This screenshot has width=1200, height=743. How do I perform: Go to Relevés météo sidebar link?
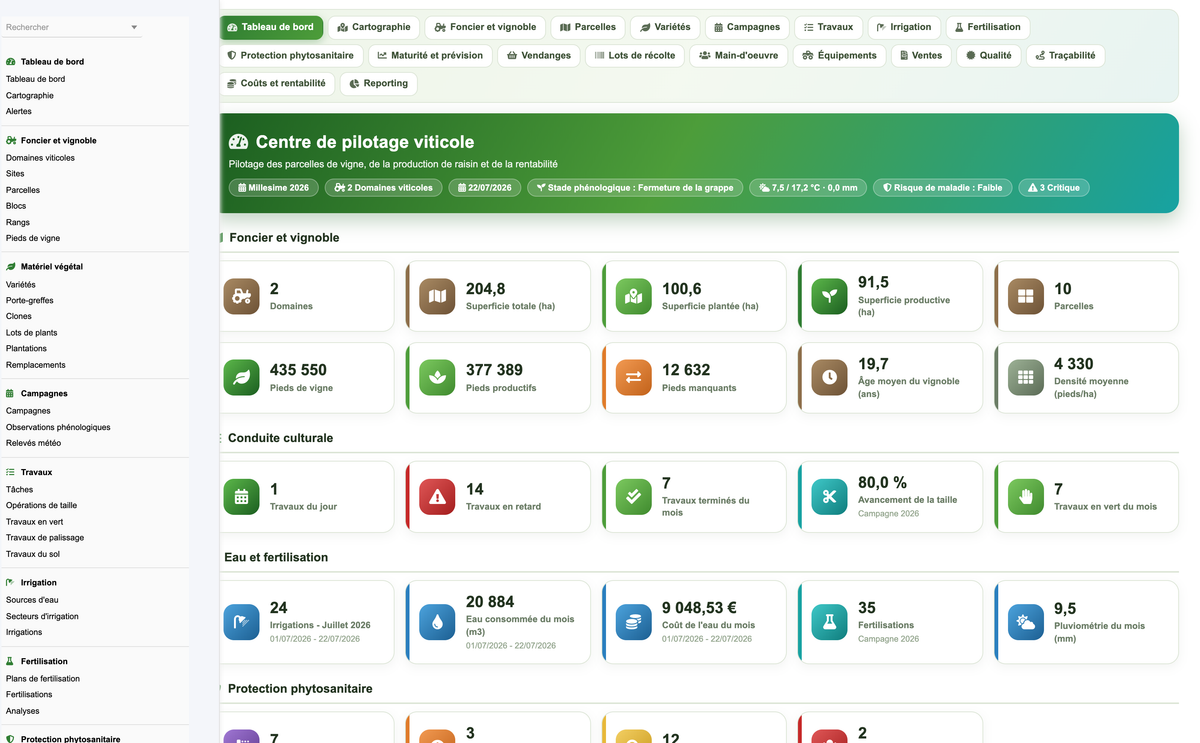33,443
